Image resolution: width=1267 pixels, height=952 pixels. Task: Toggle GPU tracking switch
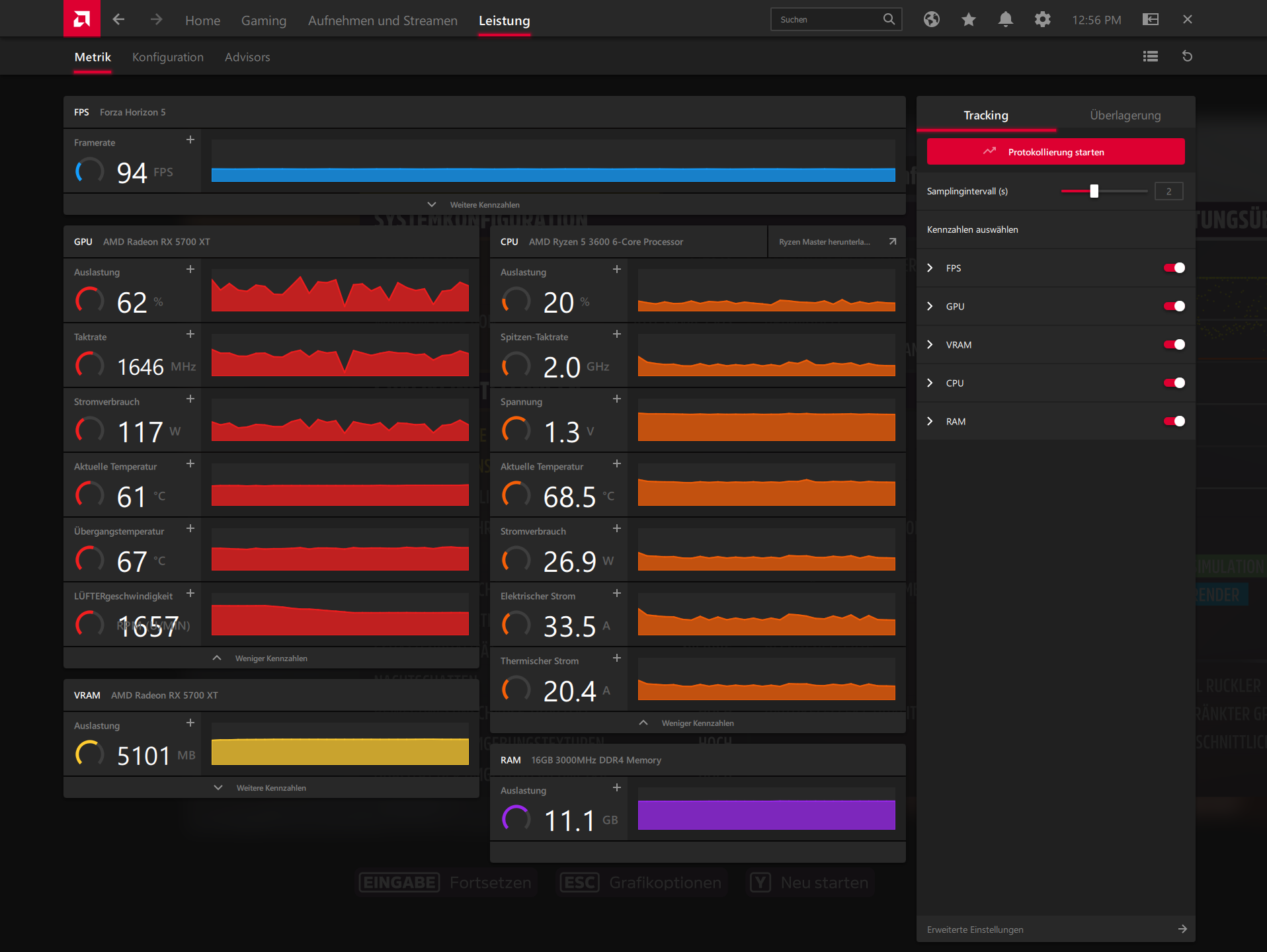pos(1174,306)
